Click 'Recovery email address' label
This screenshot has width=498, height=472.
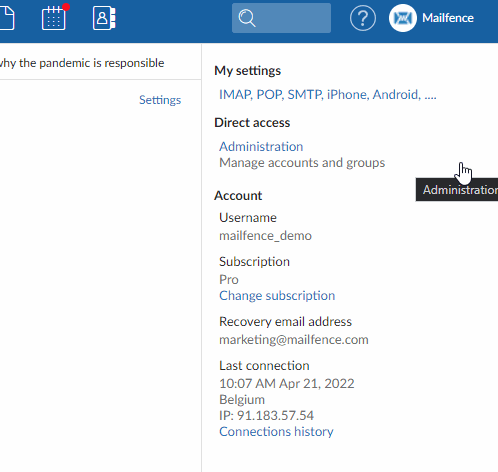[285, 322]
